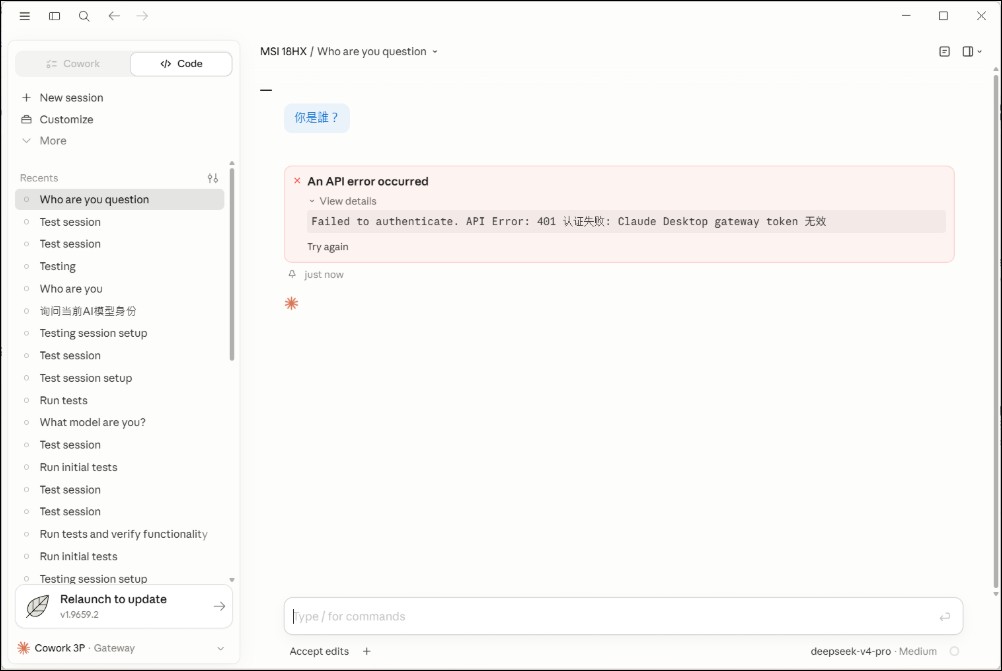Click the error message code text

pos(569,222)
